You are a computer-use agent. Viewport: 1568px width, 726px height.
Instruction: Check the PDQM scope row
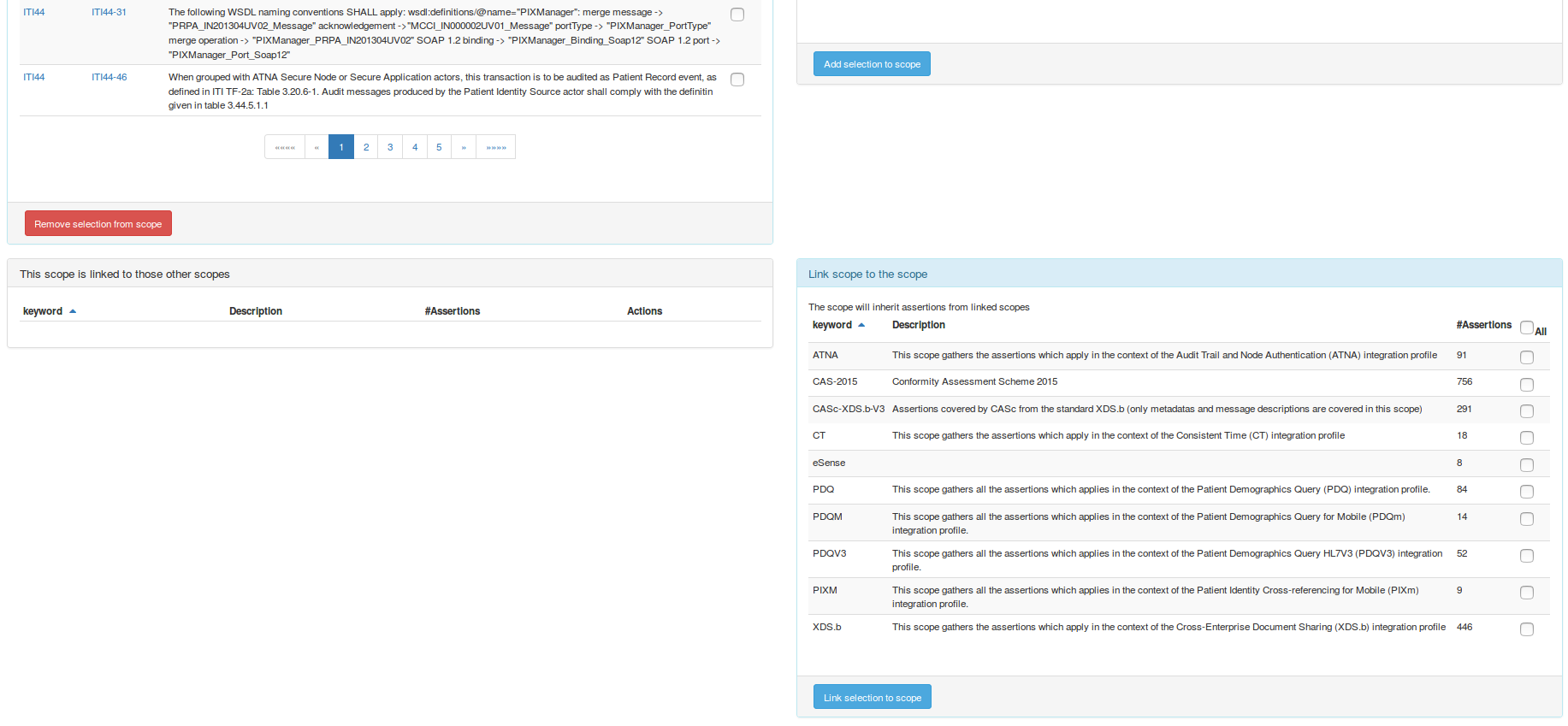(1527, 519)
